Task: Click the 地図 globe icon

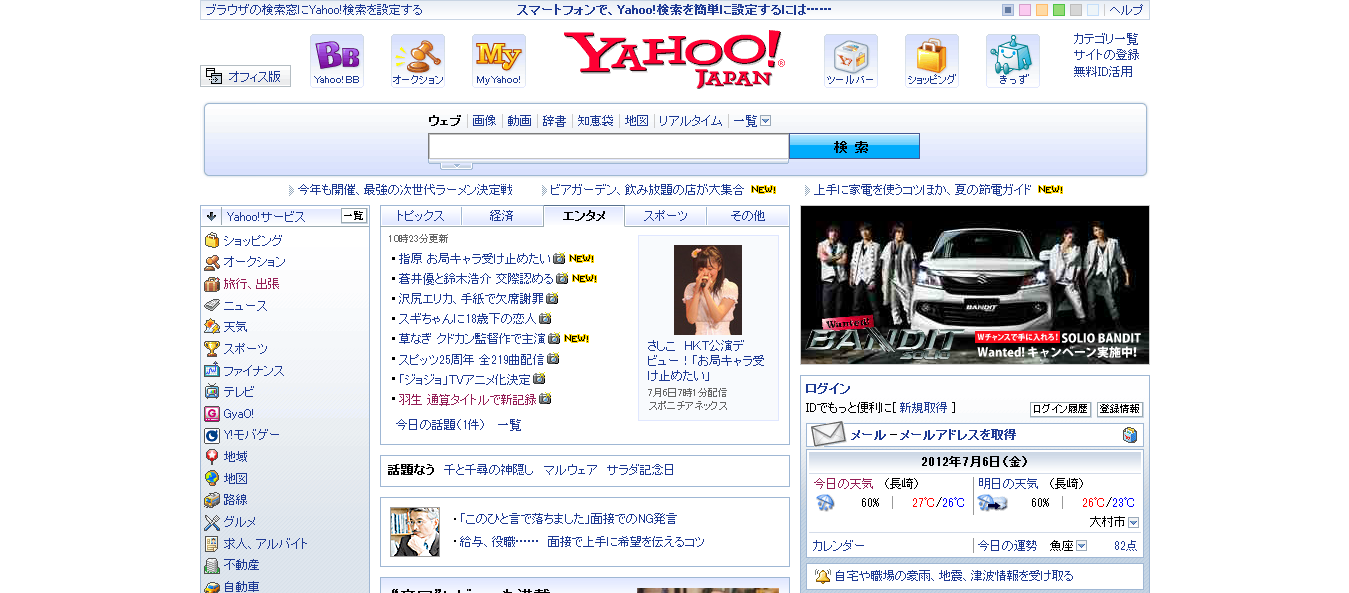Action: pyautogui.click(x=212, y=479)
